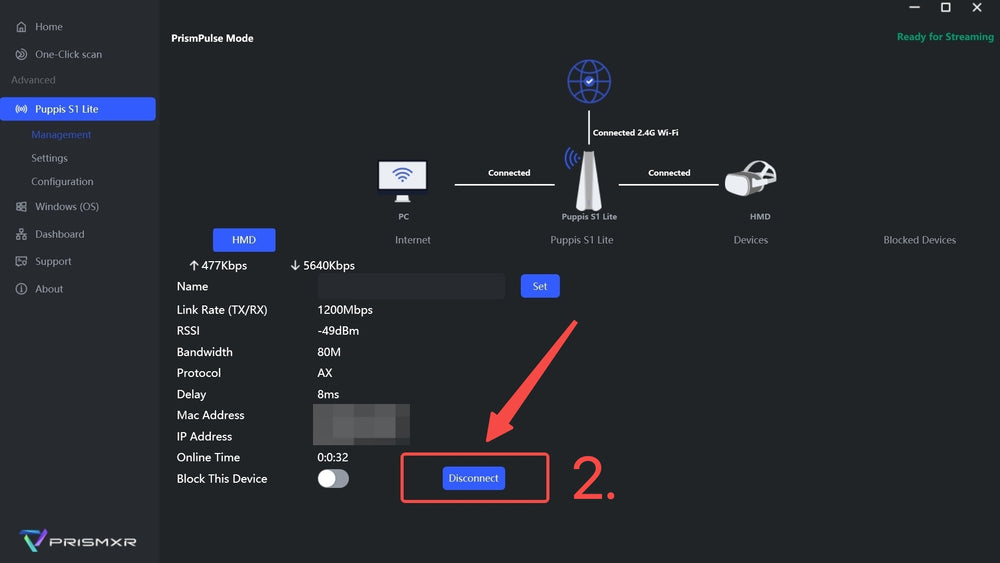Switch to the Blocked Devices tab
The height and width of the screenshot is (563, 1000).
[x=920, y=240]
